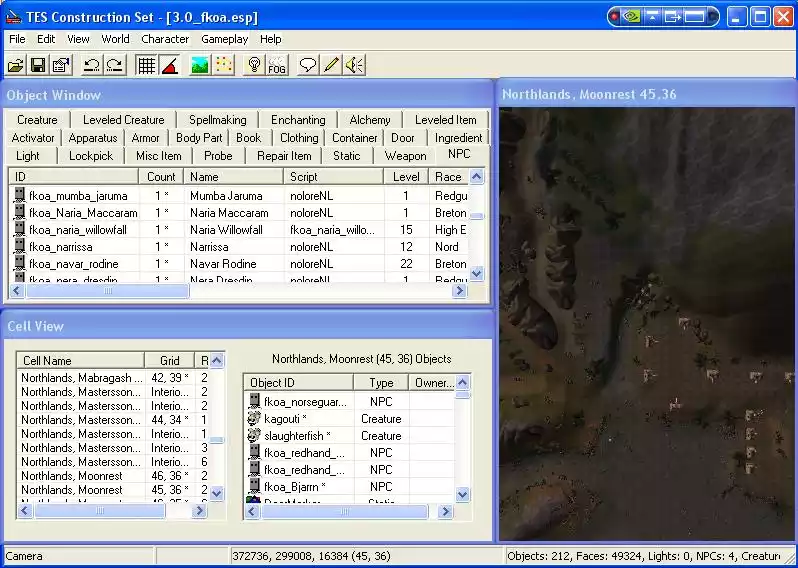This screenshot has height=568, width=798.
Task: Save the plugin with floppy disk icon
Action: pyautogui.click(x=38, y=65)
